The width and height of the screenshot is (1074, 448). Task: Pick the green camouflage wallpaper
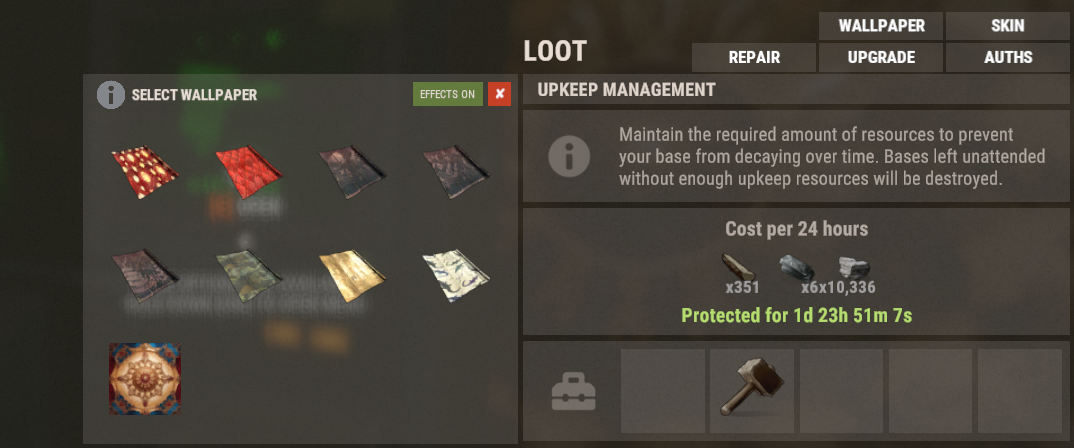click(249, 275)
